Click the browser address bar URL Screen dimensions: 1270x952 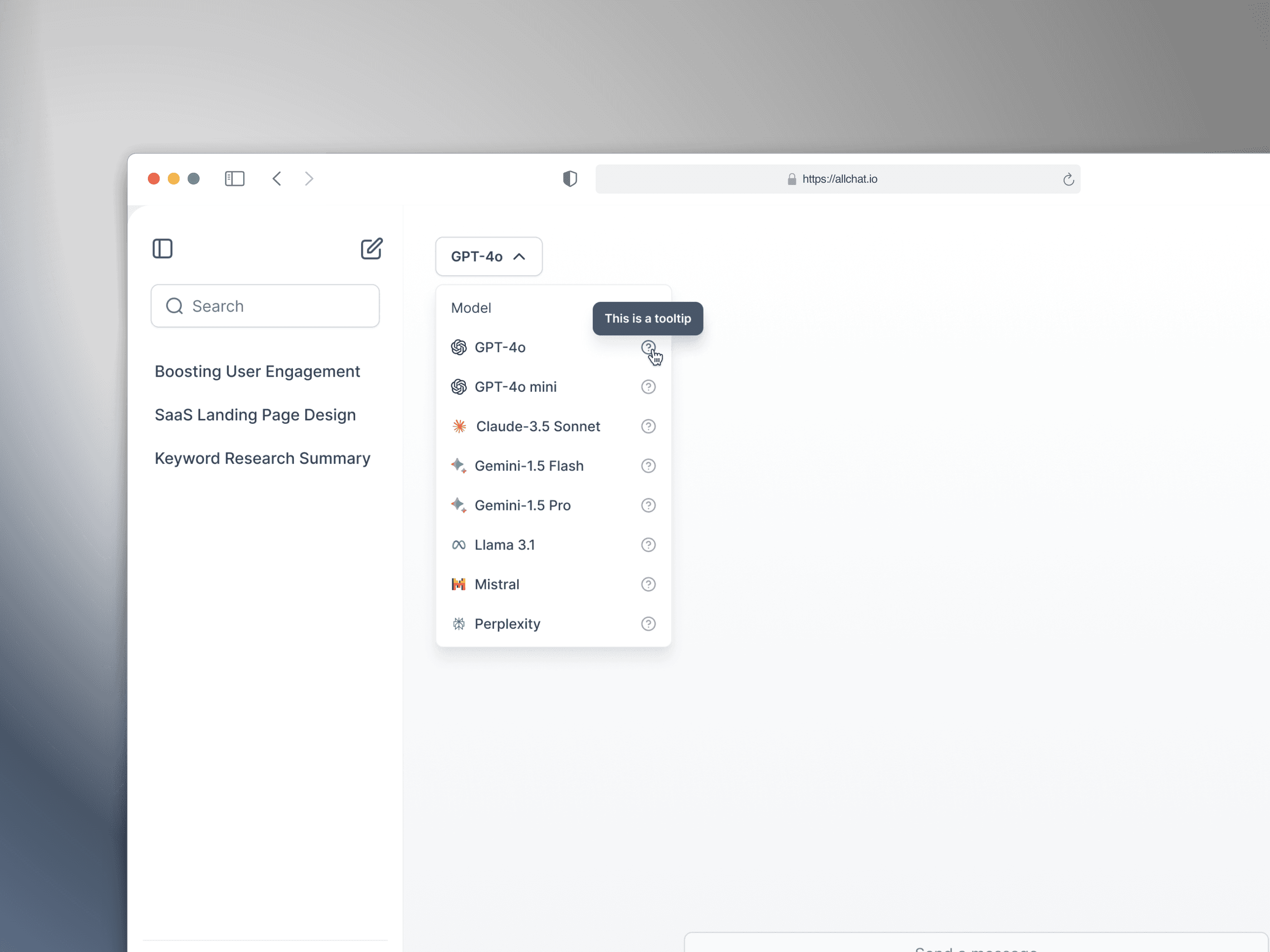click(x=839, y=179)
